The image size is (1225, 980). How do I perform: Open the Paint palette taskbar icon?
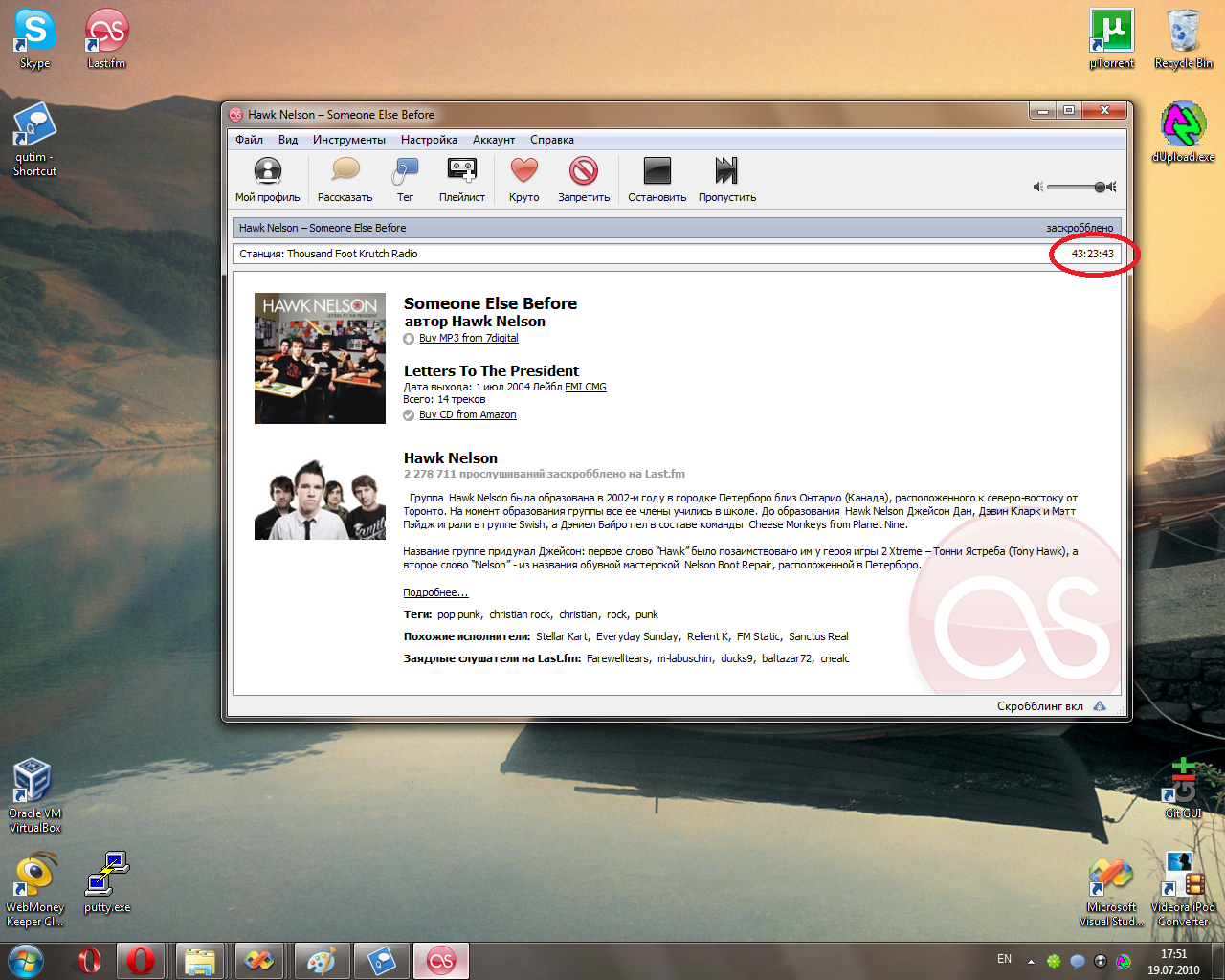(x=322, y=961)
